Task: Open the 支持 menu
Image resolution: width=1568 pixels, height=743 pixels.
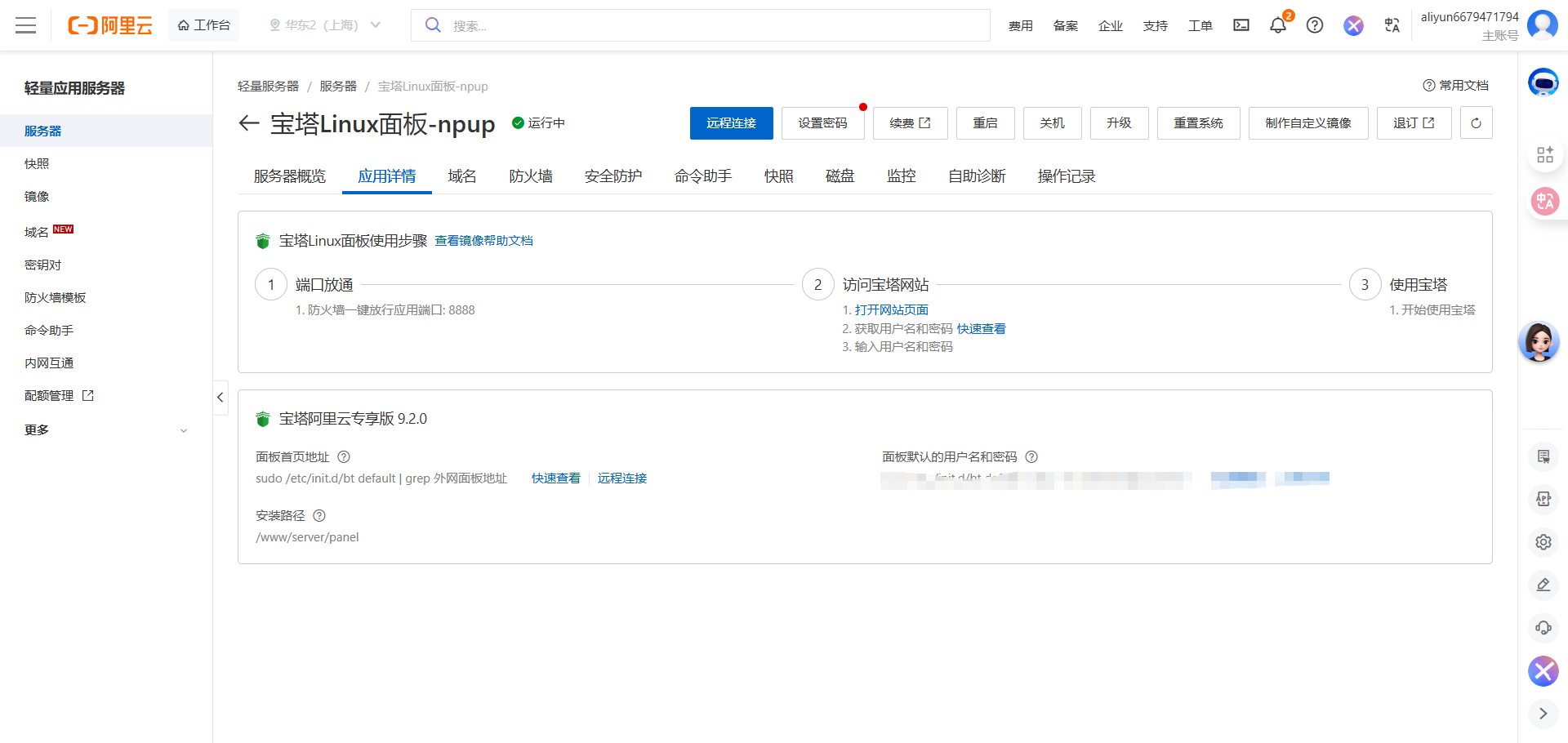Action: point(1156,26)
